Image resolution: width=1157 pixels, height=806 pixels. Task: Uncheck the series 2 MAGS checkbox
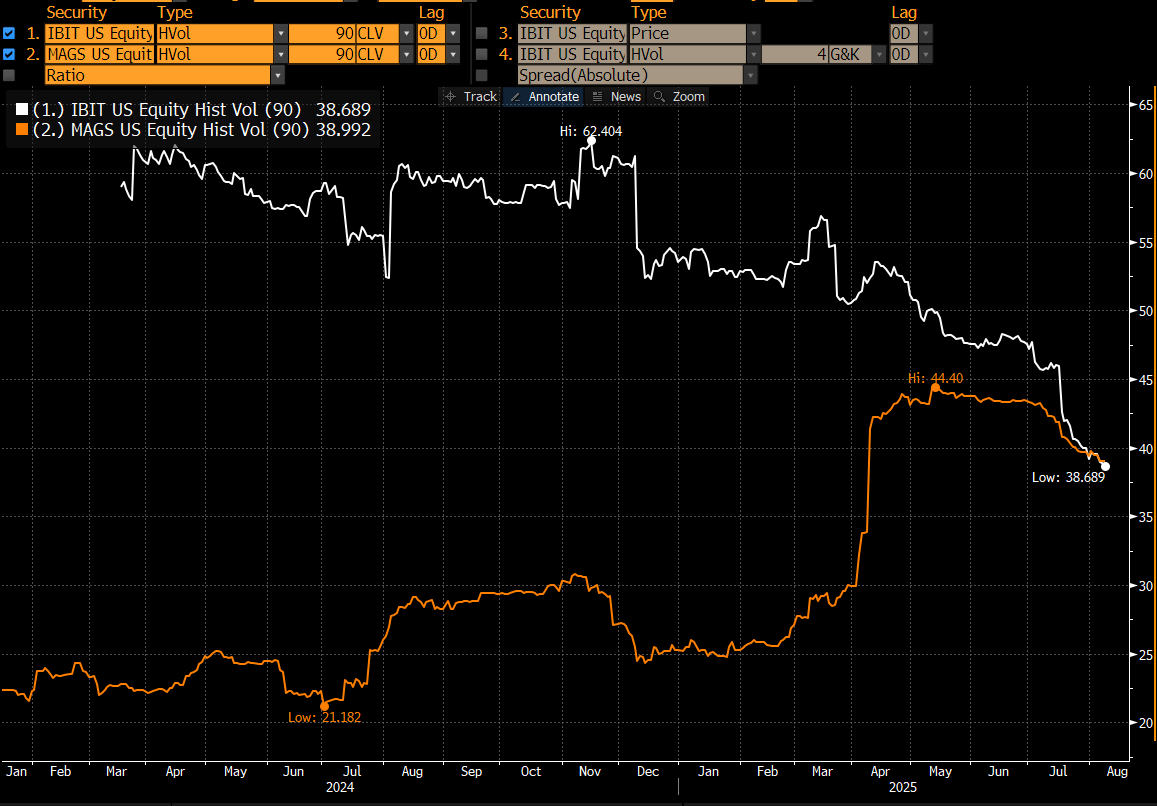9,54
